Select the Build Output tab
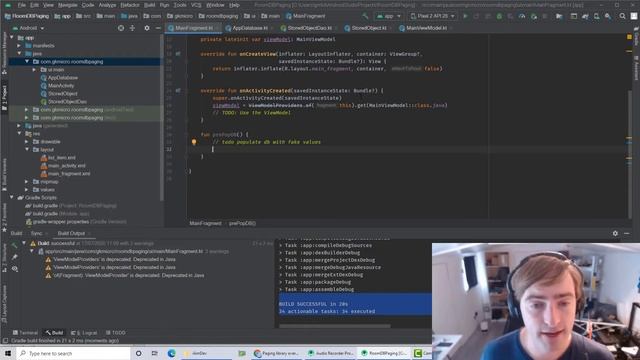The image size is (640, 360). point(72,233)
